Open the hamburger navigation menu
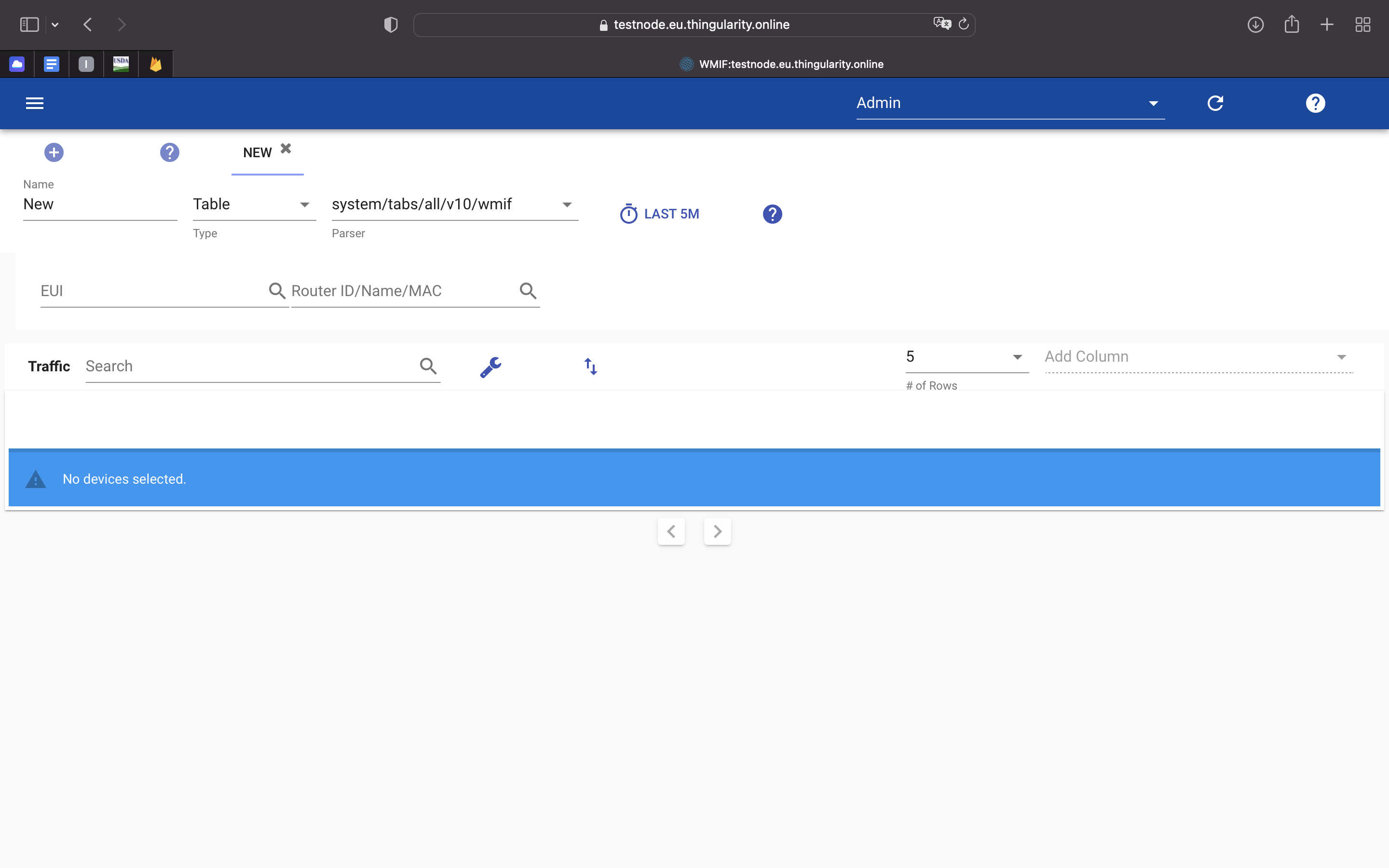The width and height of the screenshot is (1389, 868). tap(34, 103)
